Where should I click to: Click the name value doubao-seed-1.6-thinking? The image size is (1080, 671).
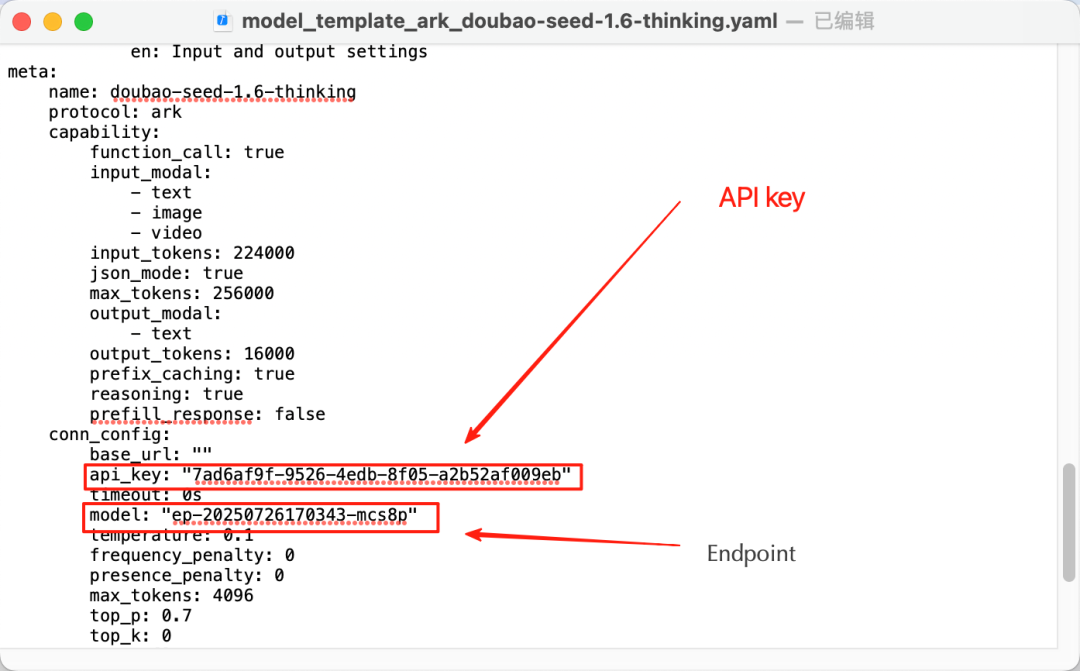click(233, 92)
